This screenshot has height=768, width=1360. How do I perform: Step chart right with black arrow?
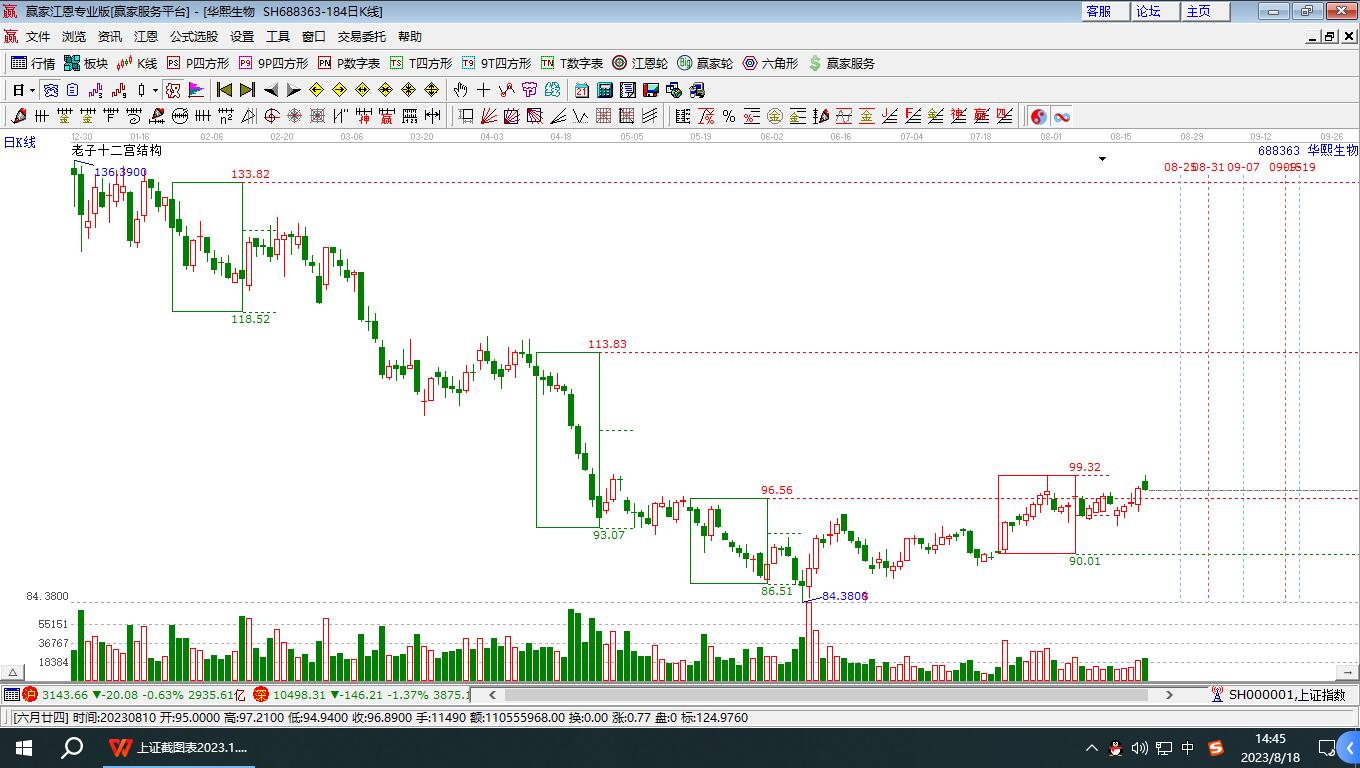tap(293, 90)
